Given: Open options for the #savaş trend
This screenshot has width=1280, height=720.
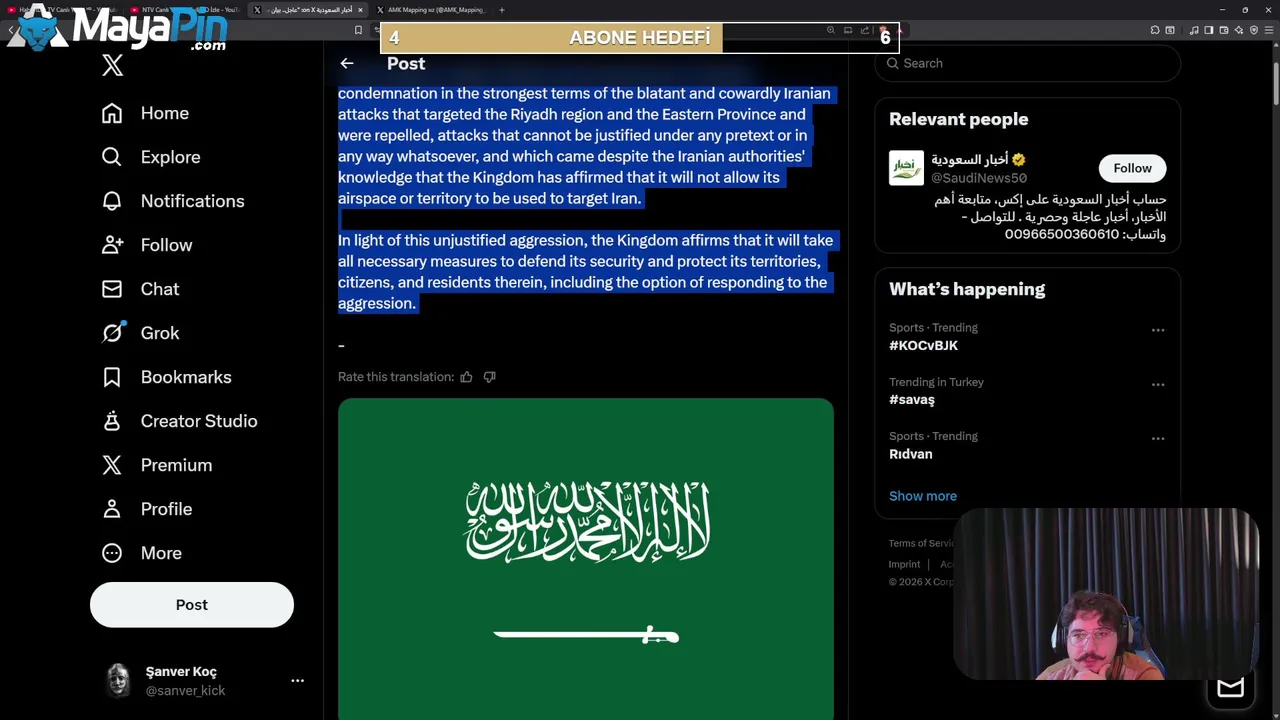Looking at the screenshot, I should tap(1158, 384).
